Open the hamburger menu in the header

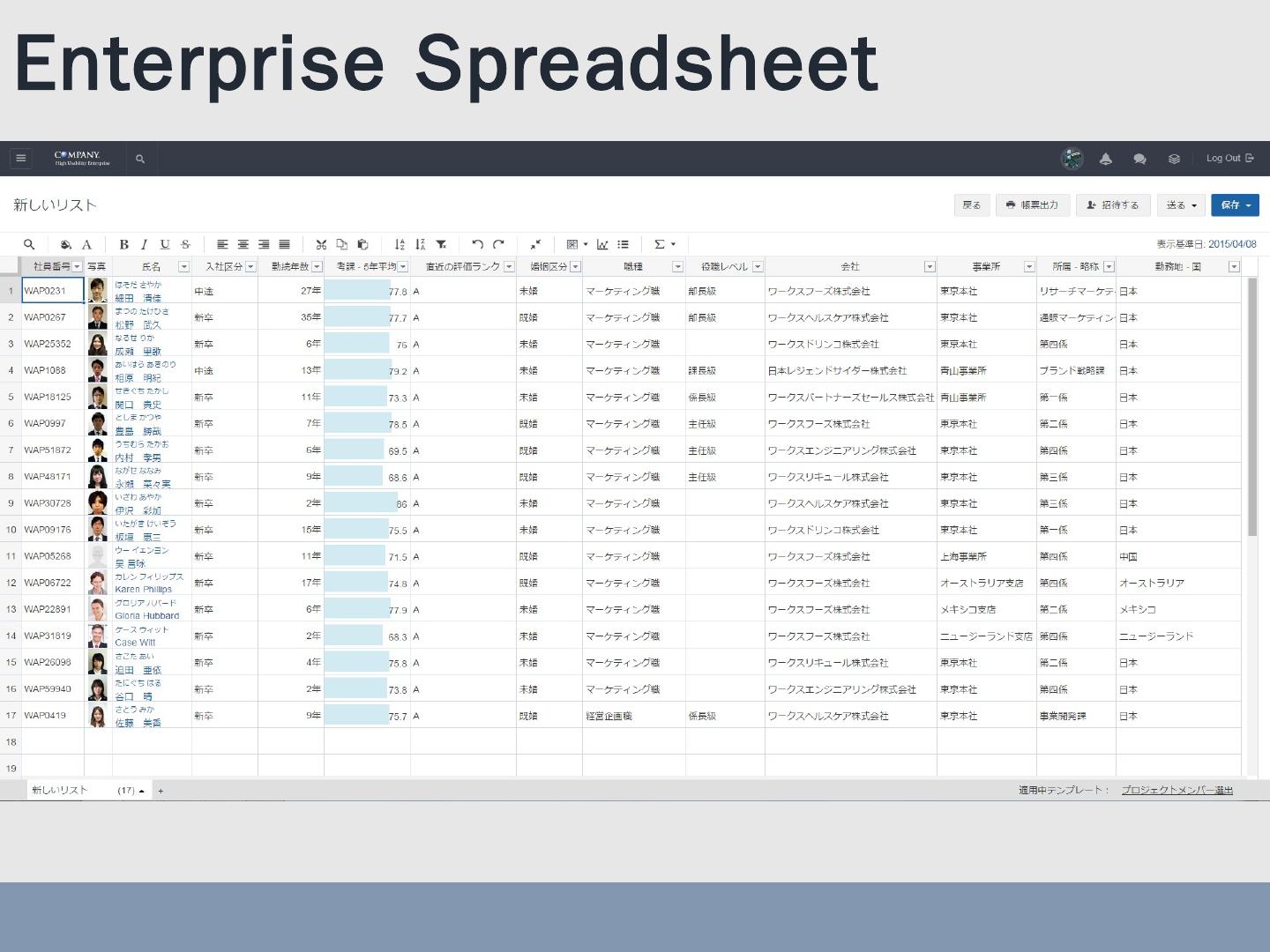pyautogui.click(x=21, y=159)
